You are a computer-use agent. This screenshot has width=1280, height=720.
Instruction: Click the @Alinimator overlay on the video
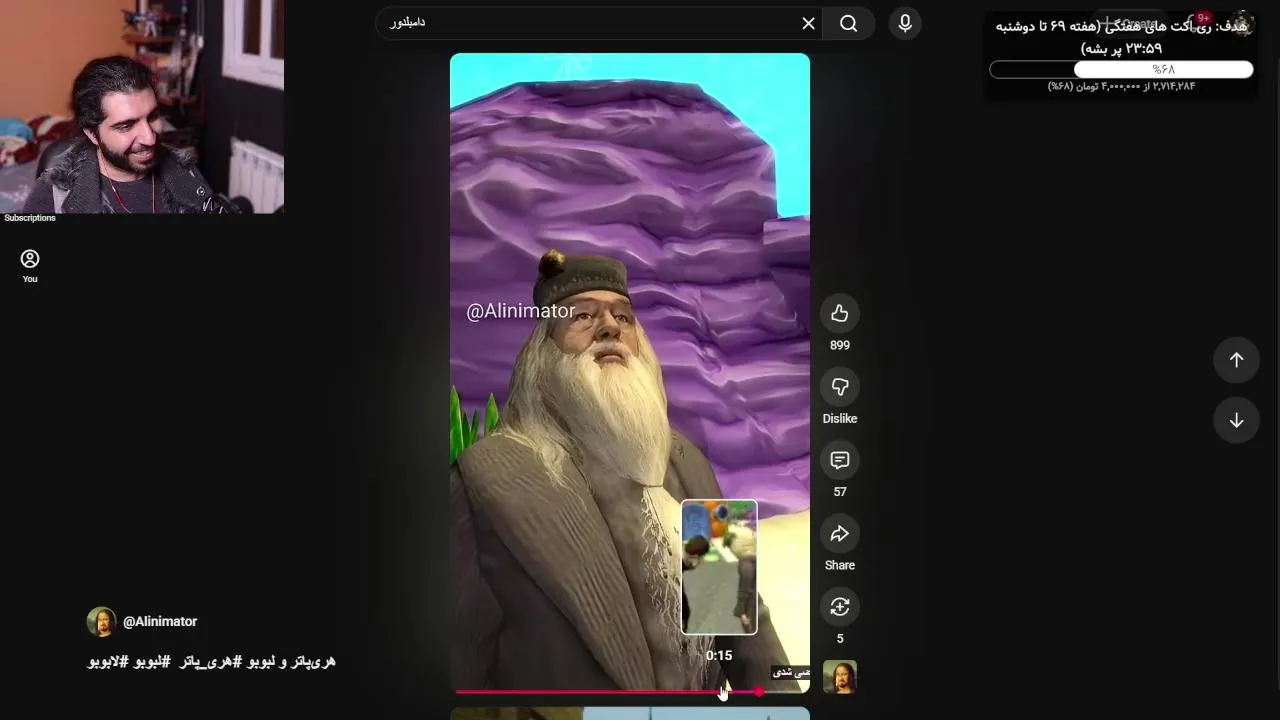pyautogui.click(x=520, y=311)
